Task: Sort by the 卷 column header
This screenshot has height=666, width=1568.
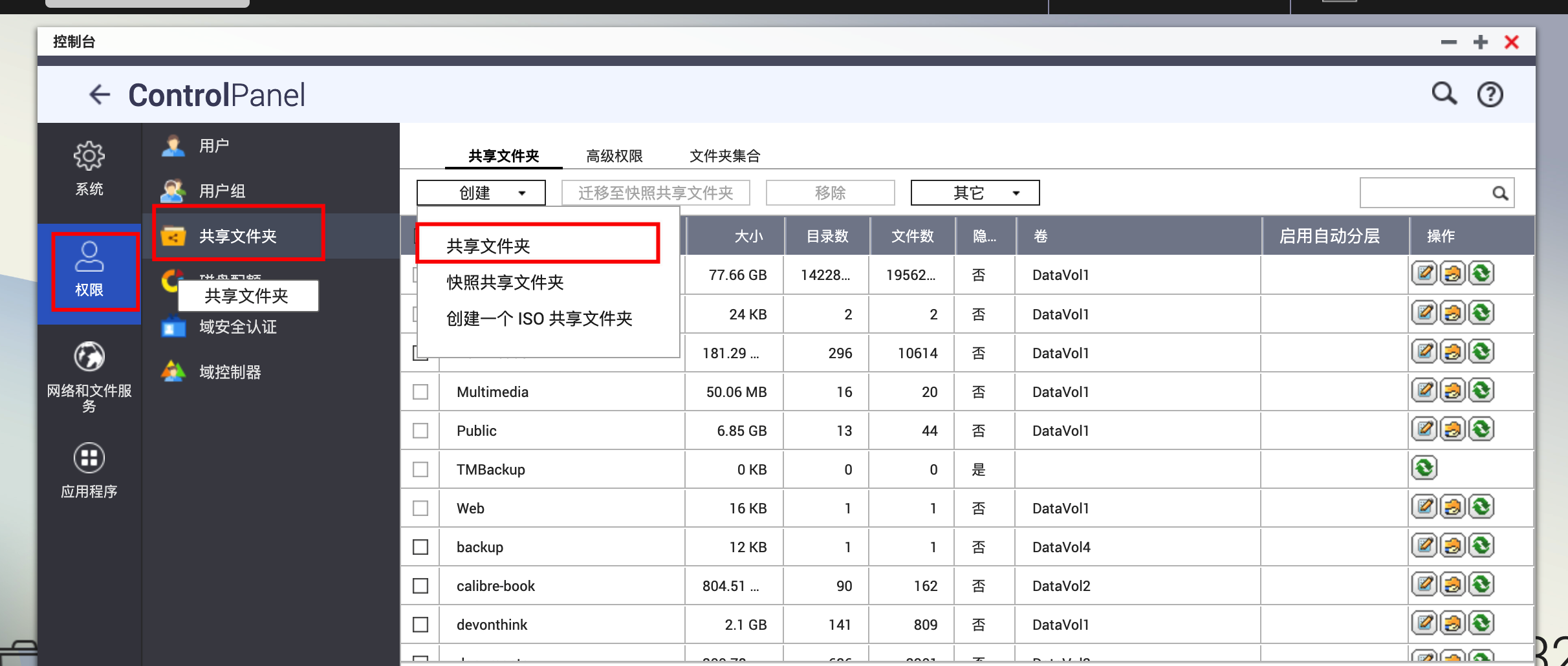Action: click(x=1138, y=236)
